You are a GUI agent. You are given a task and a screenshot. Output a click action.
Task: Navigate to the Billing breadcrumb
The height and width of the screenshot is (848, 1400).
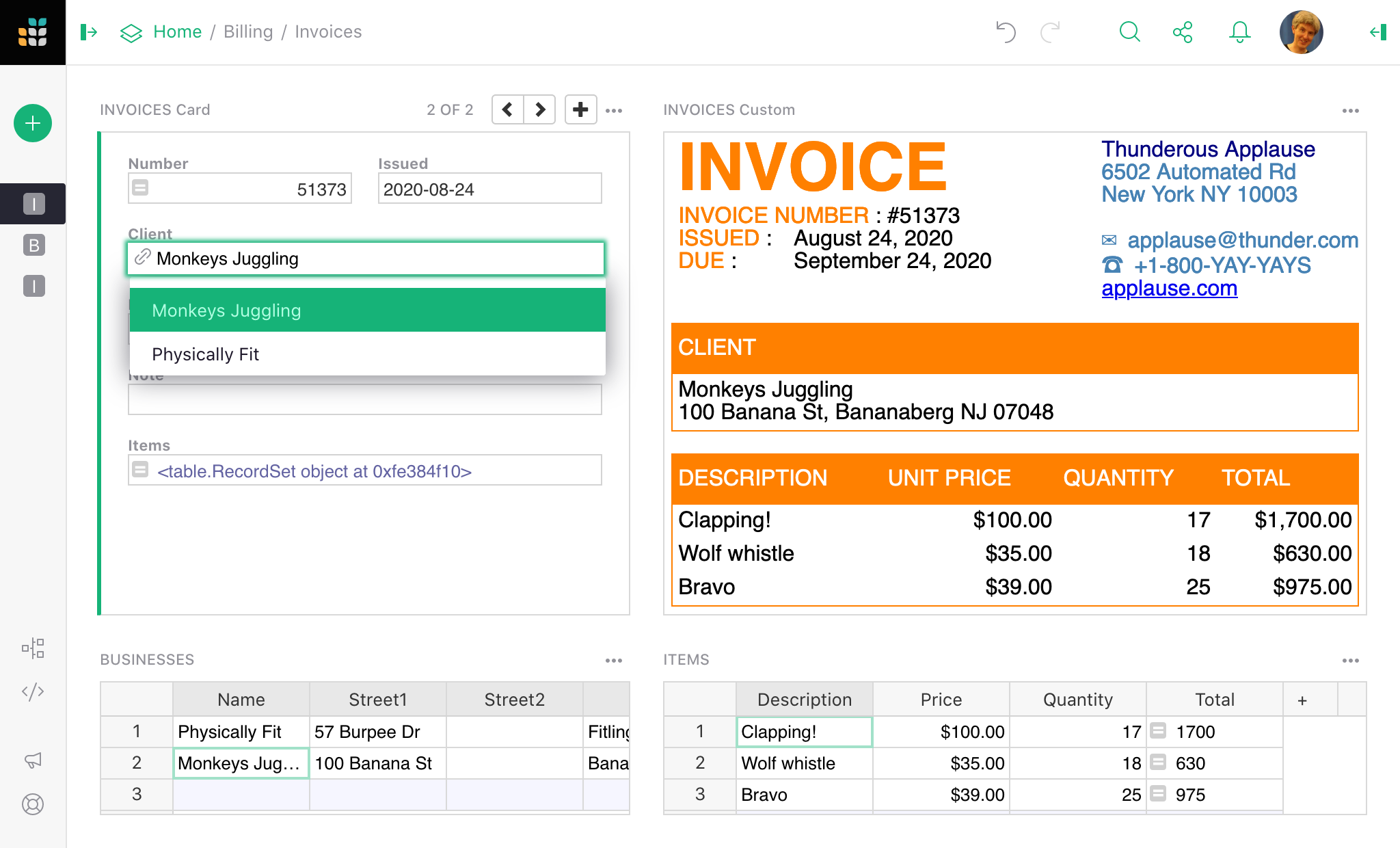click(247, 31)
